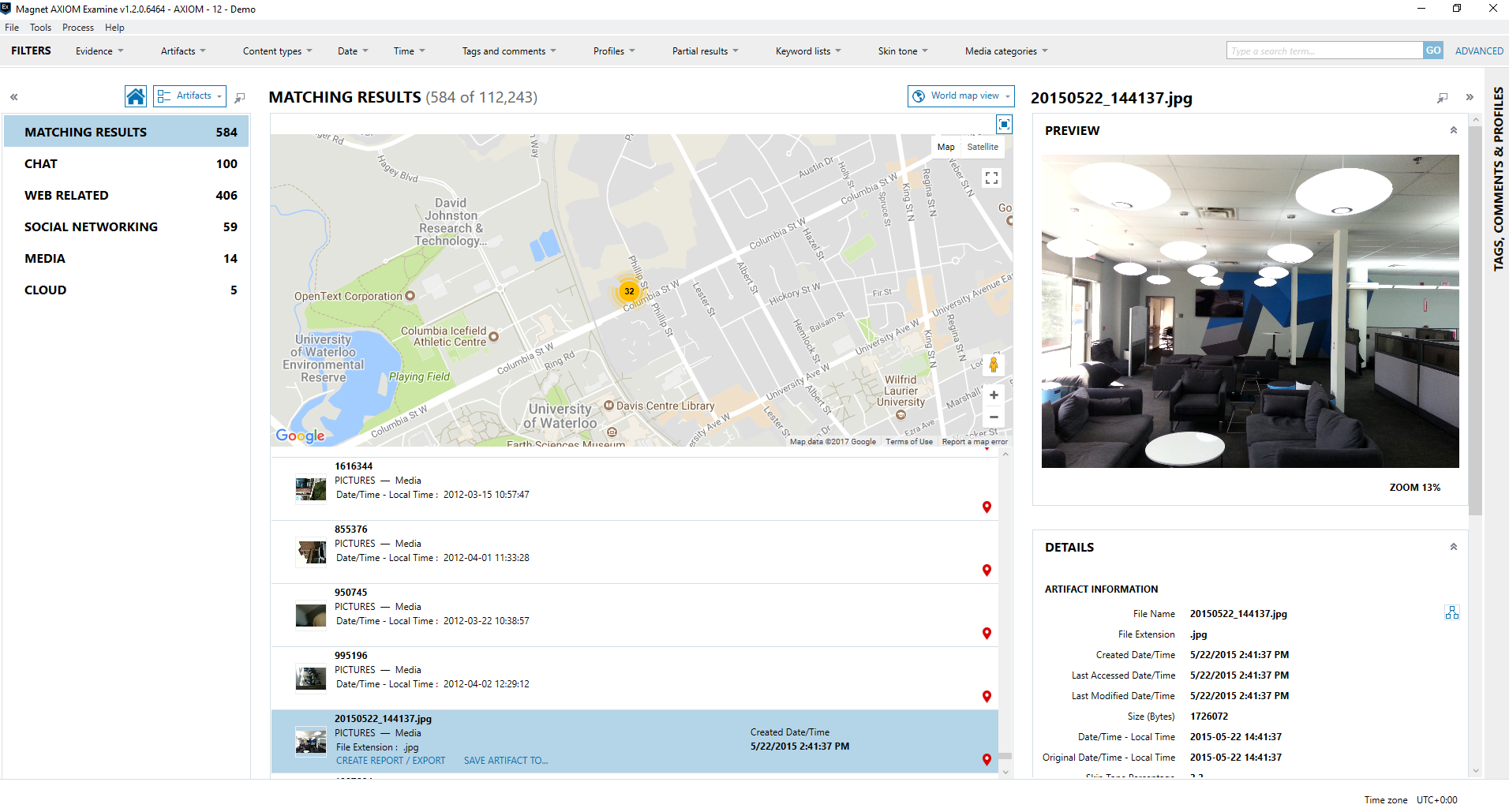Click the GO search button
The height and width of the screenshot is (812, 1509).
point(1433,51)
